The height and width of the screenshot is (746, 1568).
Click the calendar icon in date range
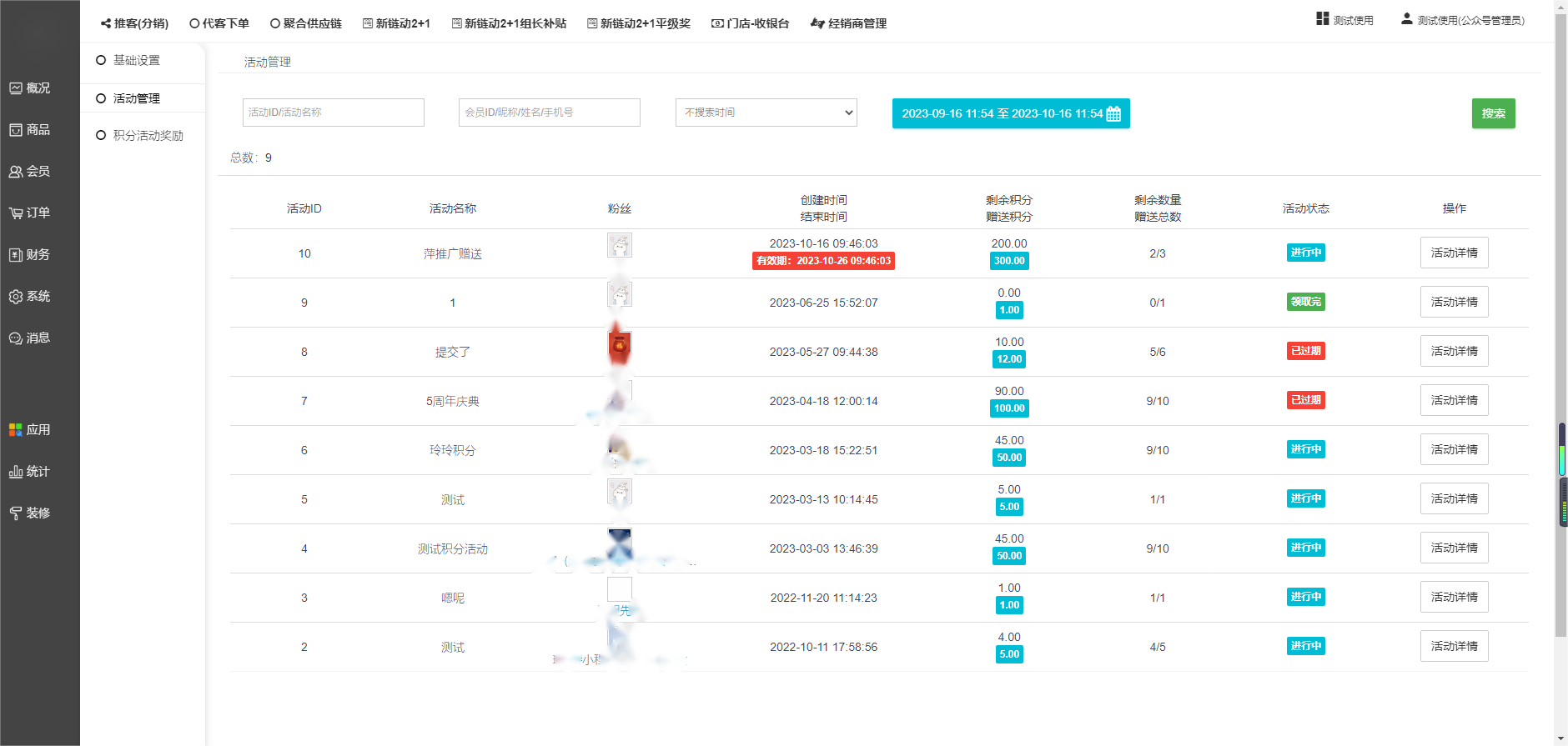(x=1113, y=114)
